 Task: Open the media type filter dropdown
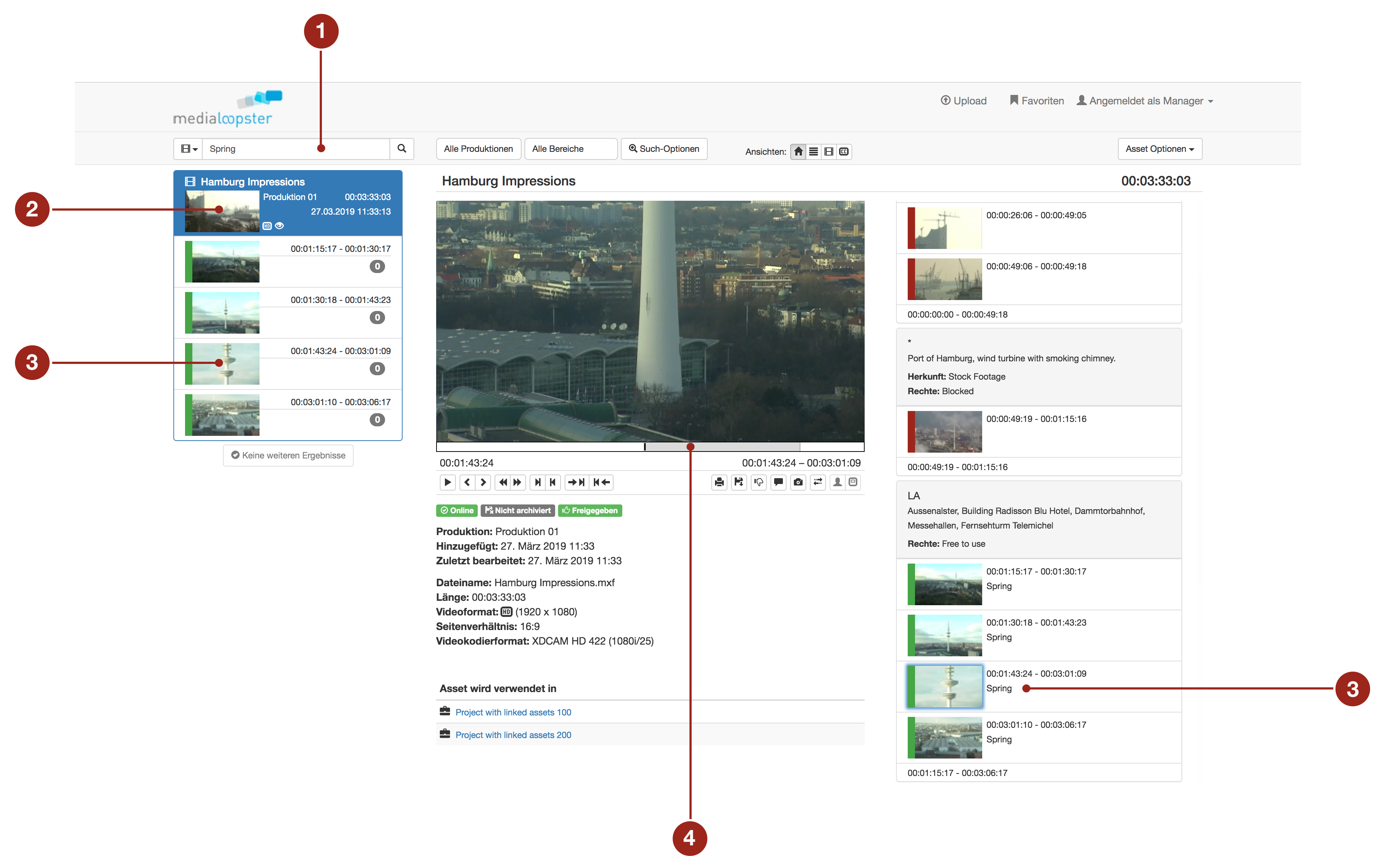pyautogui.click(x=189, y=149)
